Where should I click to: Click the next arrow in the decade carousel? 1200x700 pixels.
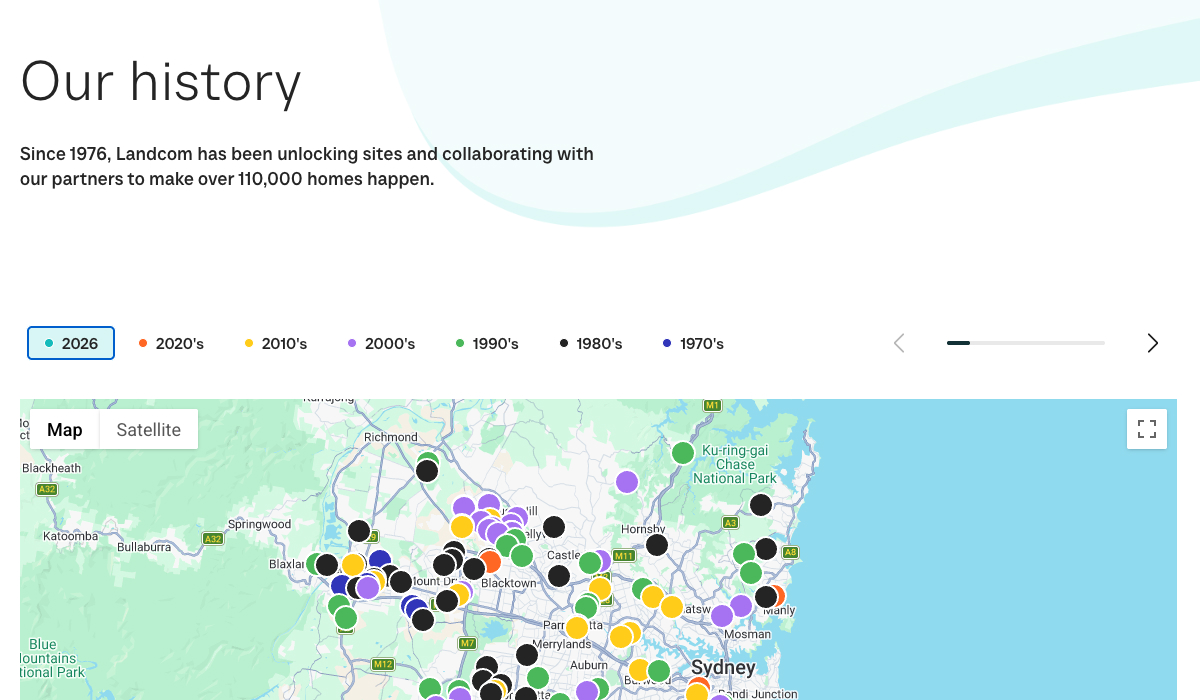(x=1152, y=343)
